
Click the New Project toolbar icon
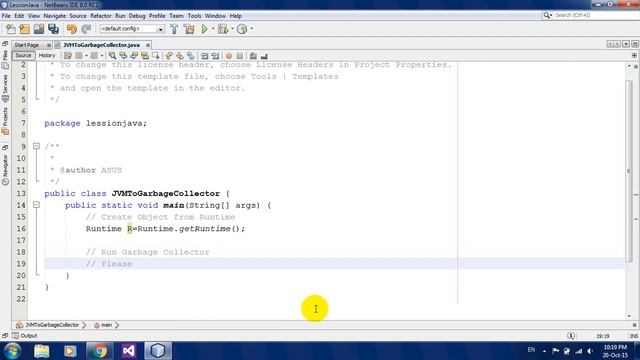pos(24,29)
